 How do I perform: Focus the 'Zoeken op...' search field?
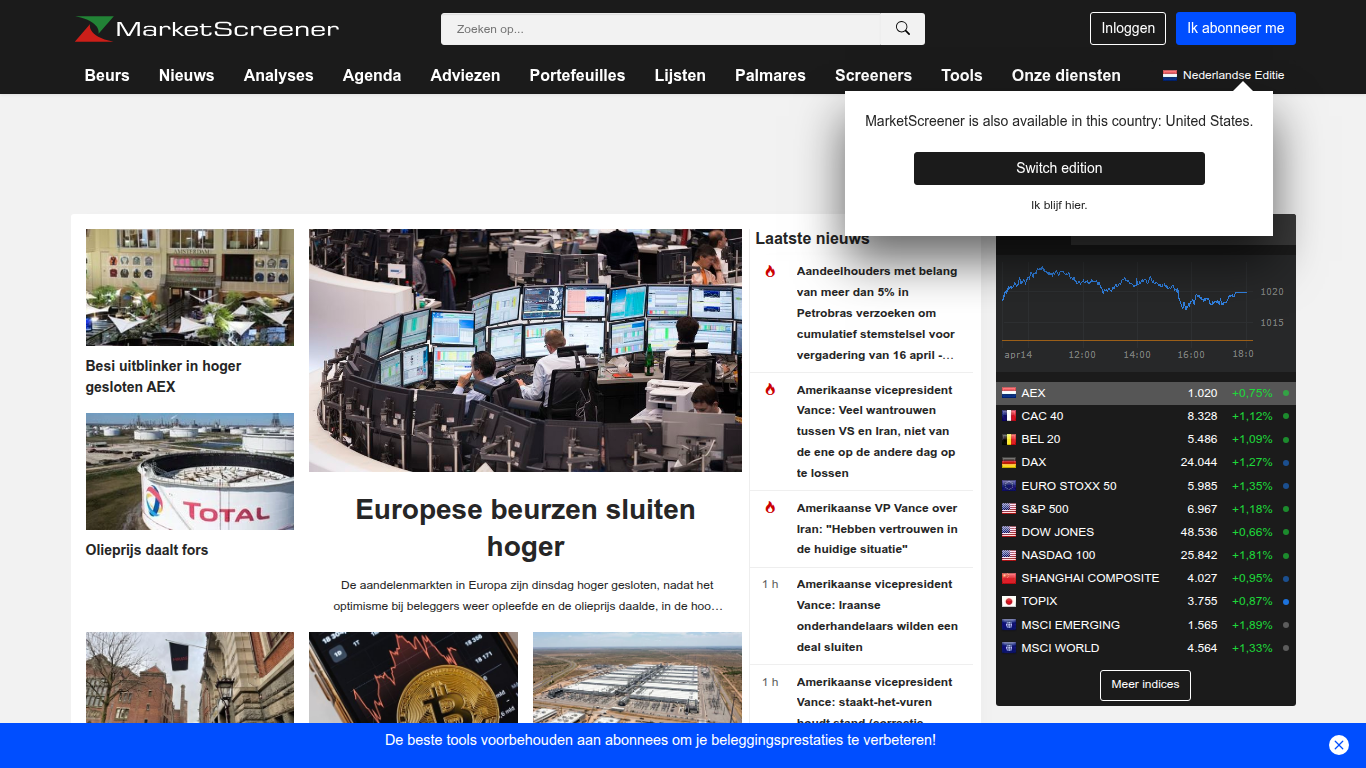(x=661, y=29)
